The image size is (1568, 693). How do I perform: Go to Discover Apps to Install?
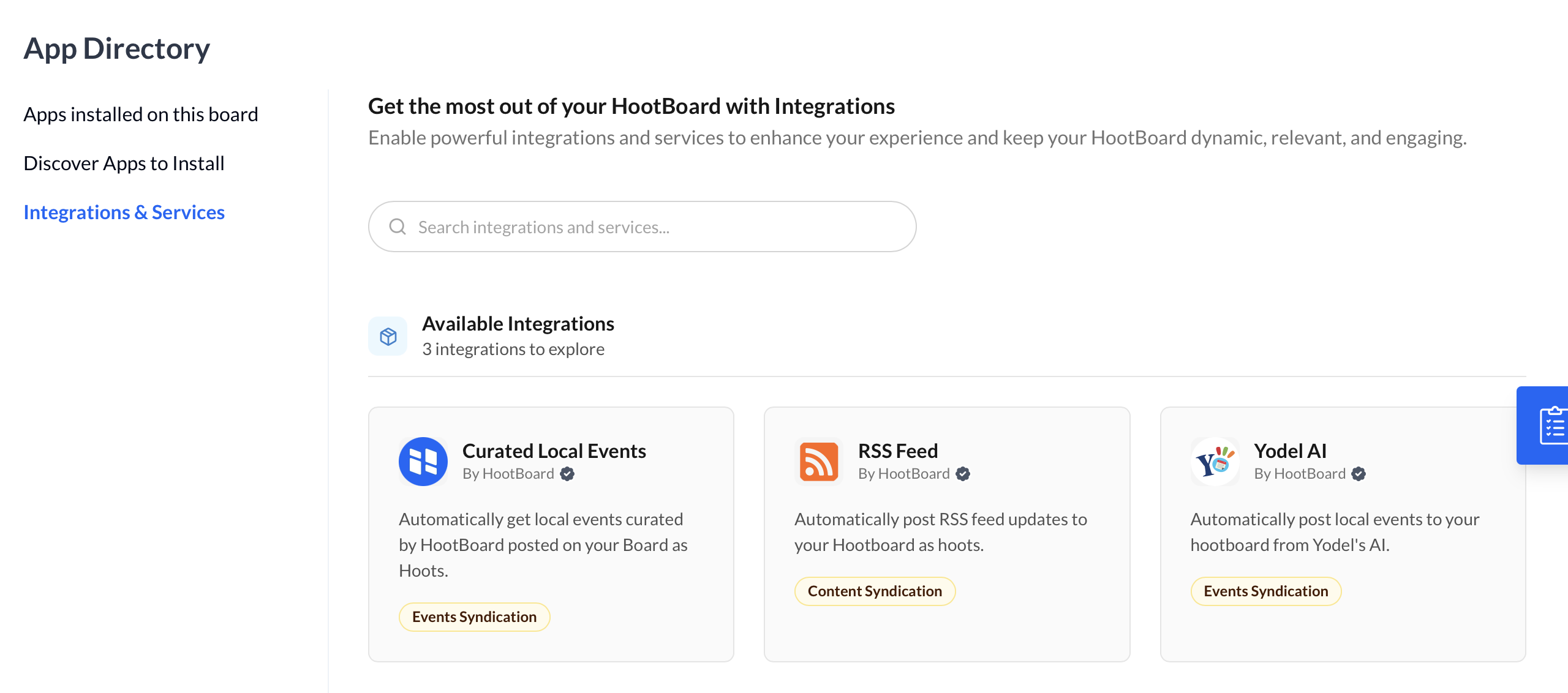(x=124, y=163)
